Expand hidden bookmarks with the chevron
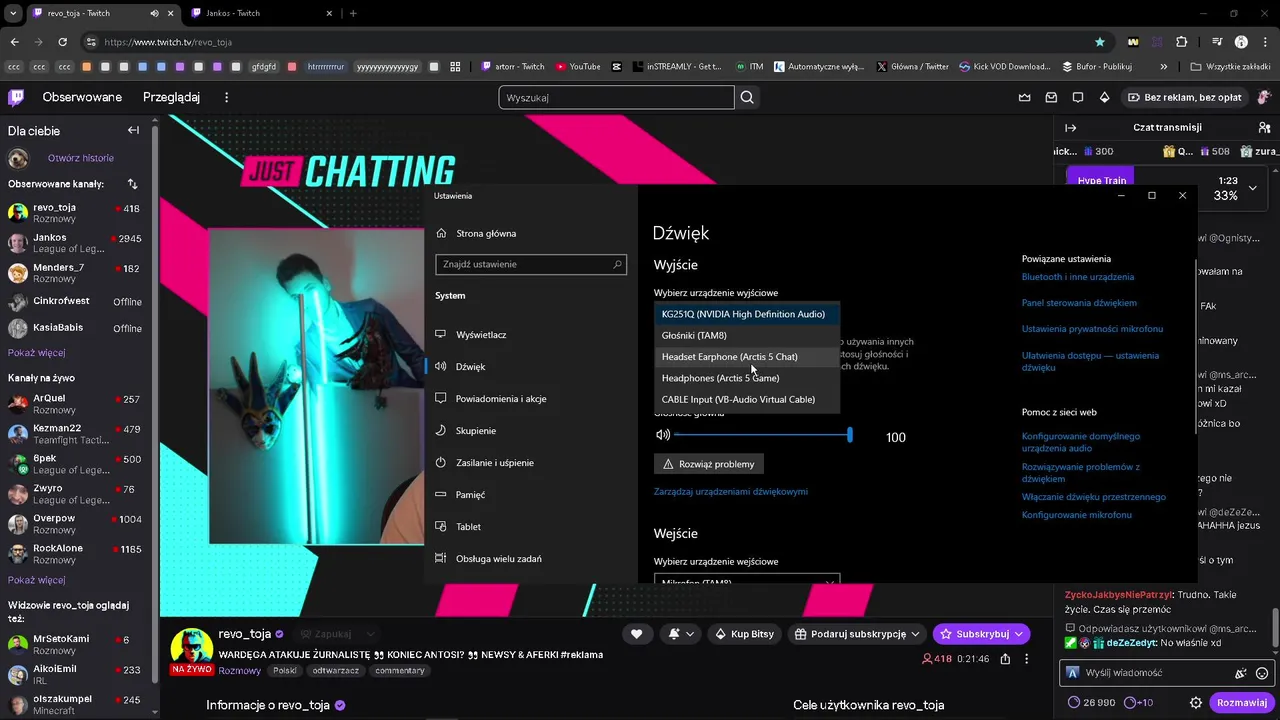The width and height of the screenshot is (1280, 720). tap(1164, 67)
